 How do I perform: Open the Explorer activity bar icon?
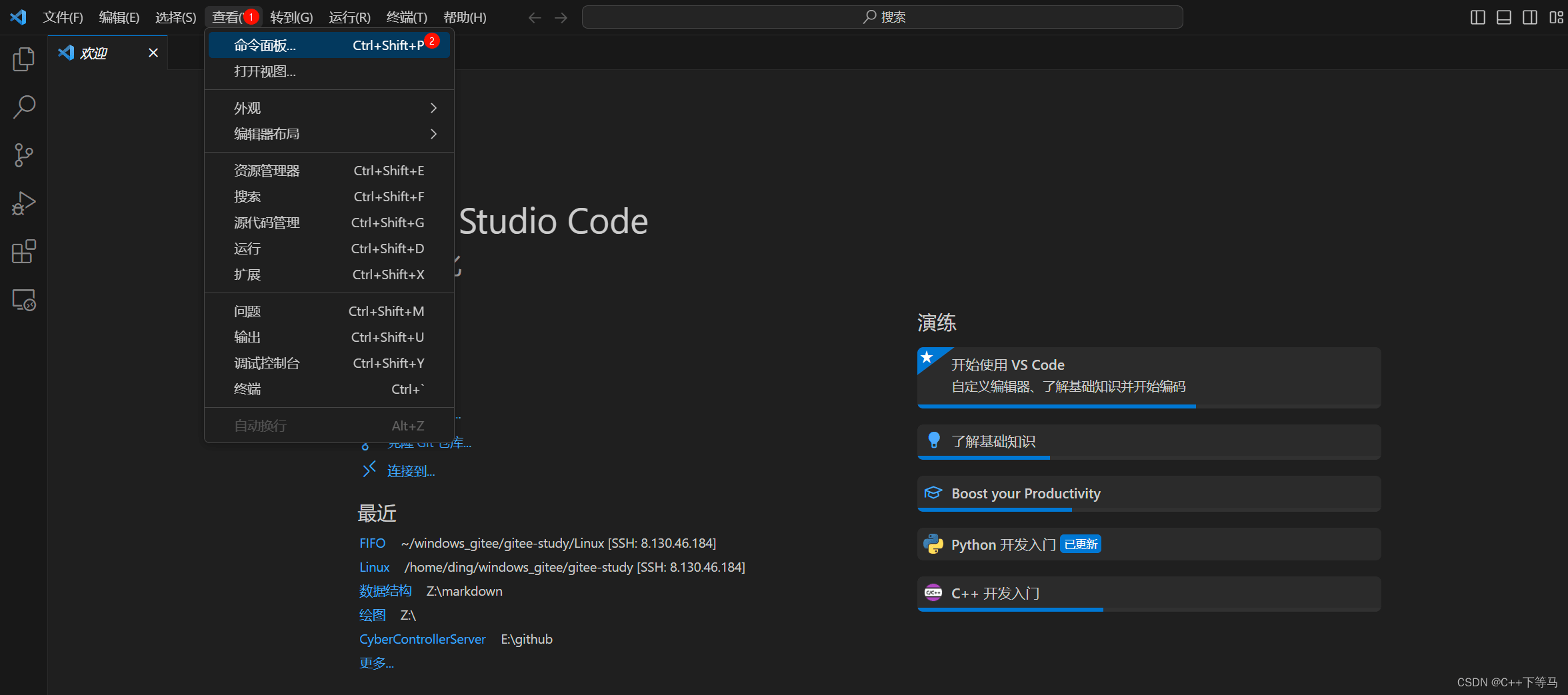point(24,59)
